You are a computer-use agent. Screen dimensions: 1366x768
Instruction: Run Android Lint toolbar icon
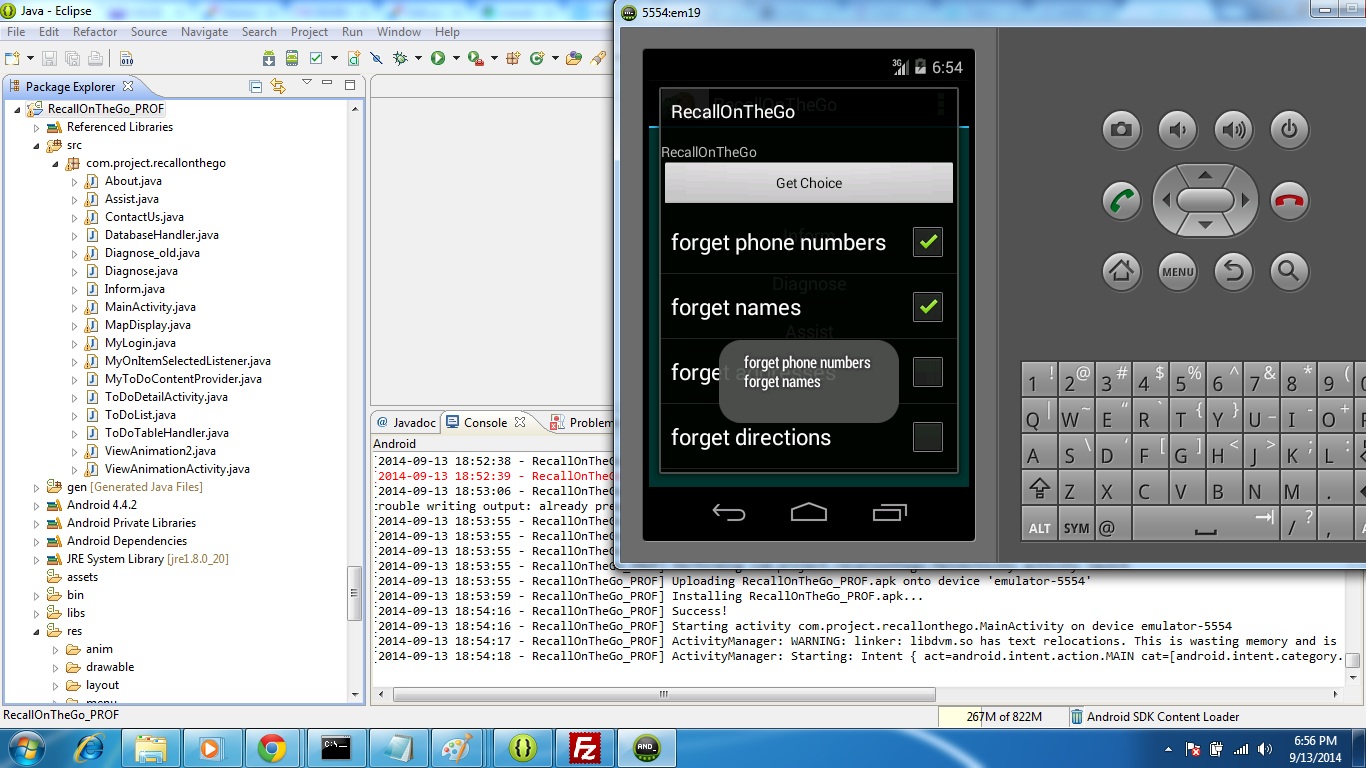(316, 58)
